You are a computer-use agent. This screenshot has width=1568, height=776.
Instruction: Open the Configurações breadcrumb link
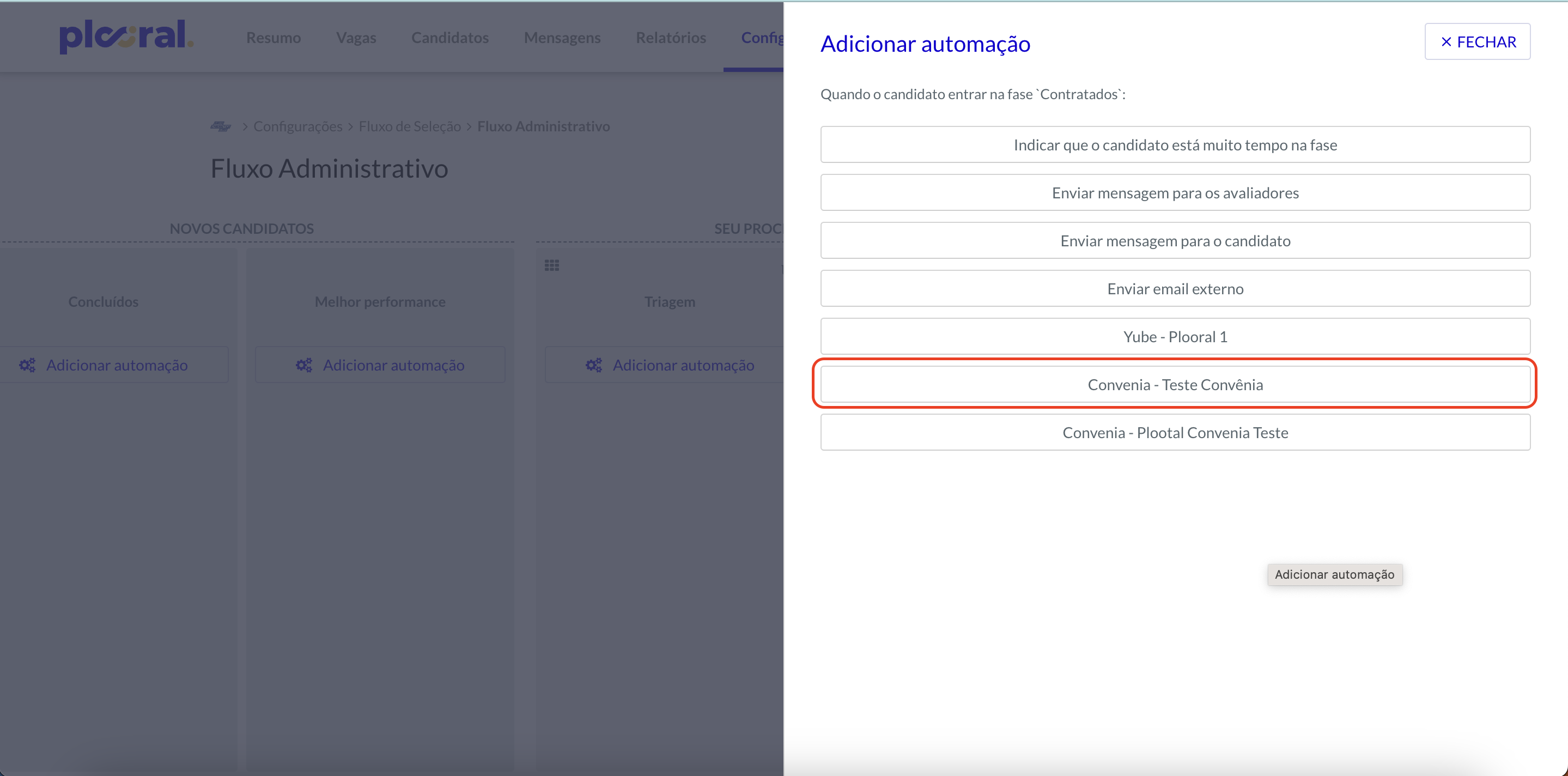[x=297, y=126]
